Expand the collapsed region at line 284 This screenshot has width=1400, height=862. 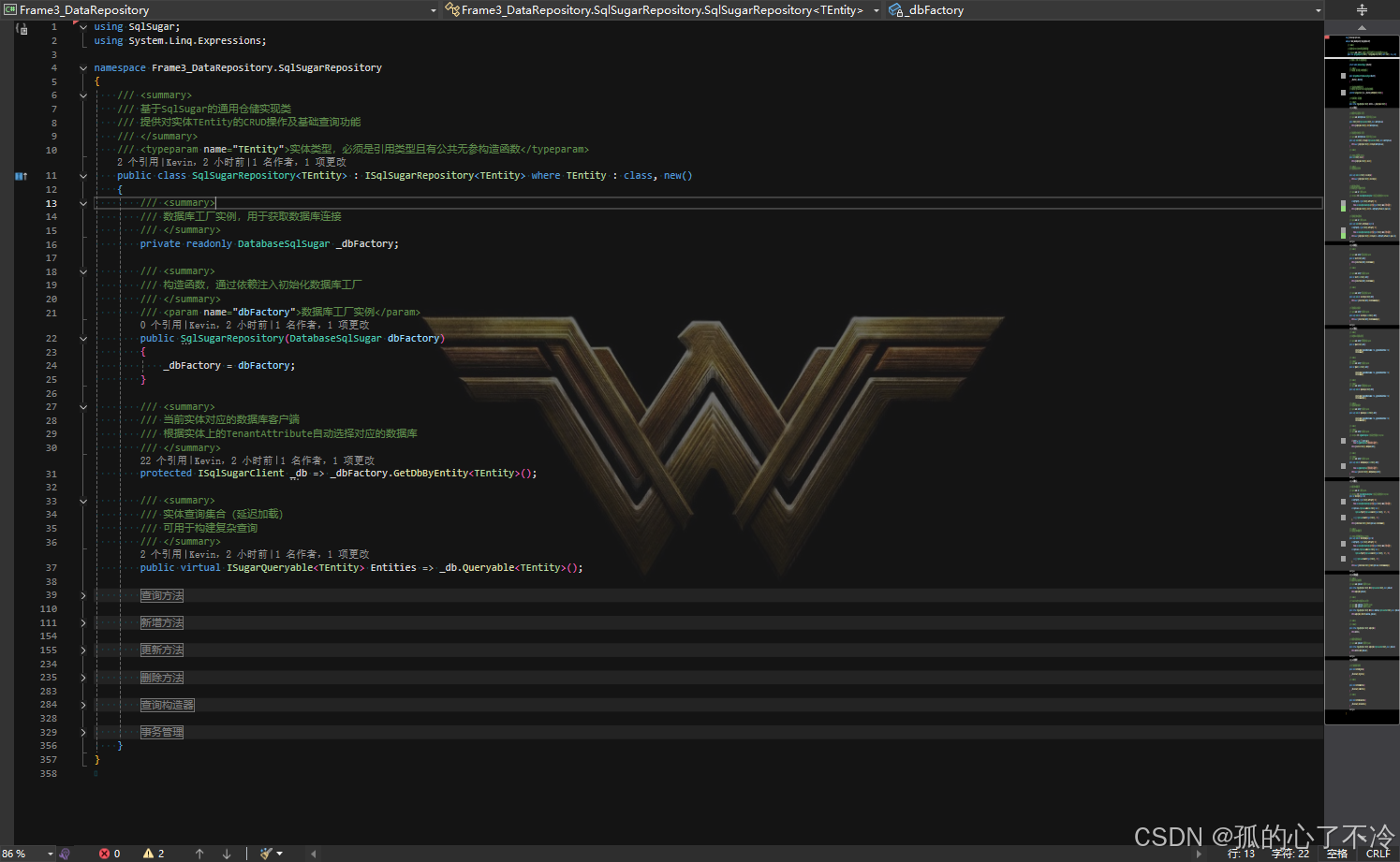click(x=83, y=705)
